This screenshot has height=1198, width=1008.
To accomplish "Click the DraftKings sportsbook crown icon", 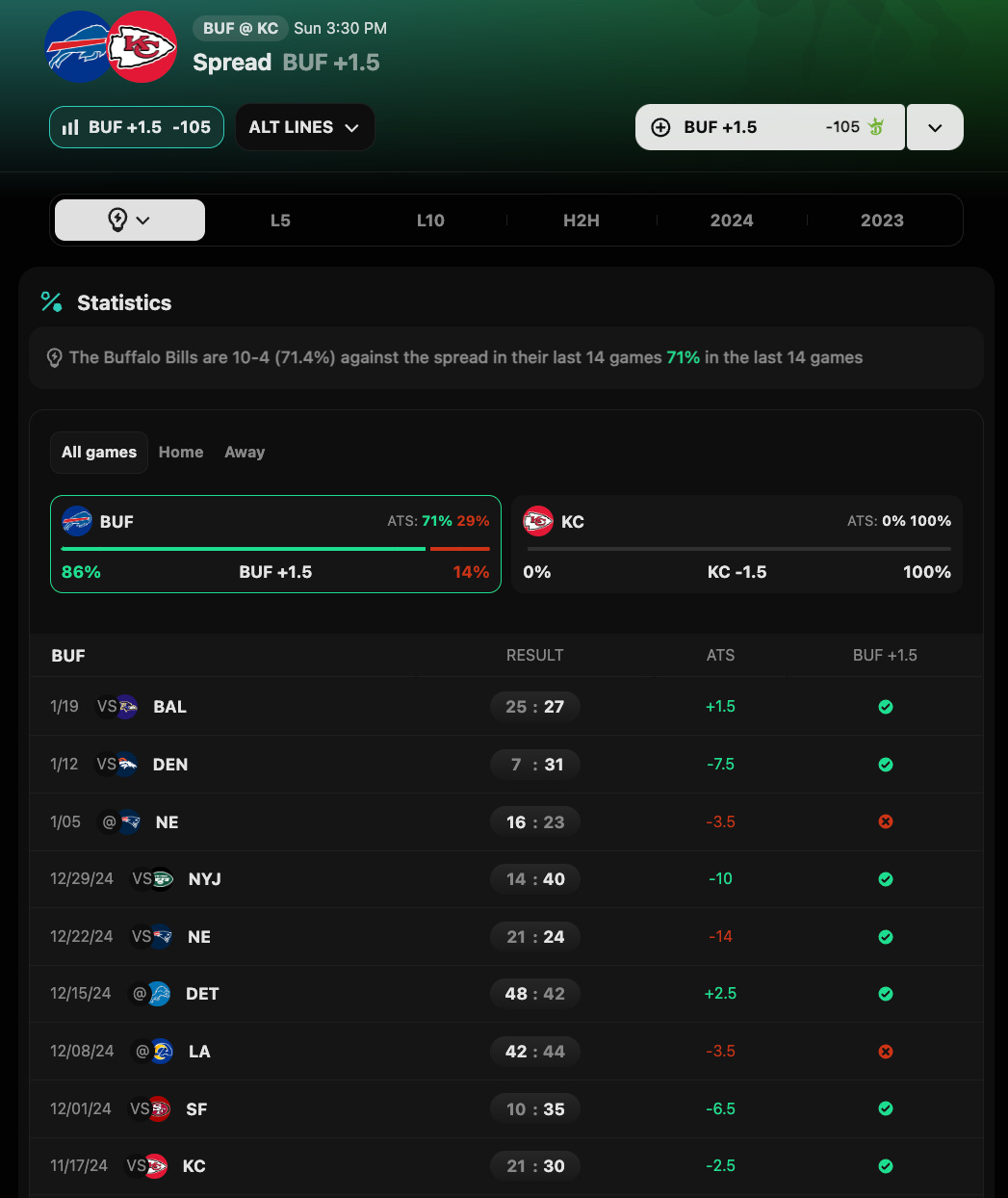I will 876,126.
